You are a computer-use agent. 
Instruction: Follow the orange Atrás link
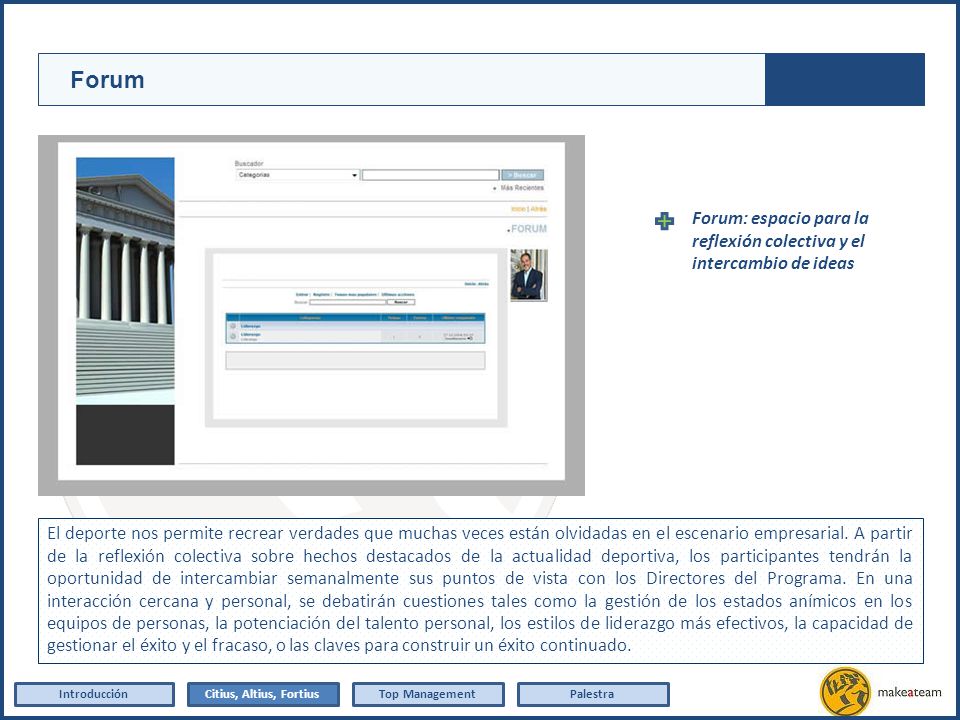(x=539, y=209)
